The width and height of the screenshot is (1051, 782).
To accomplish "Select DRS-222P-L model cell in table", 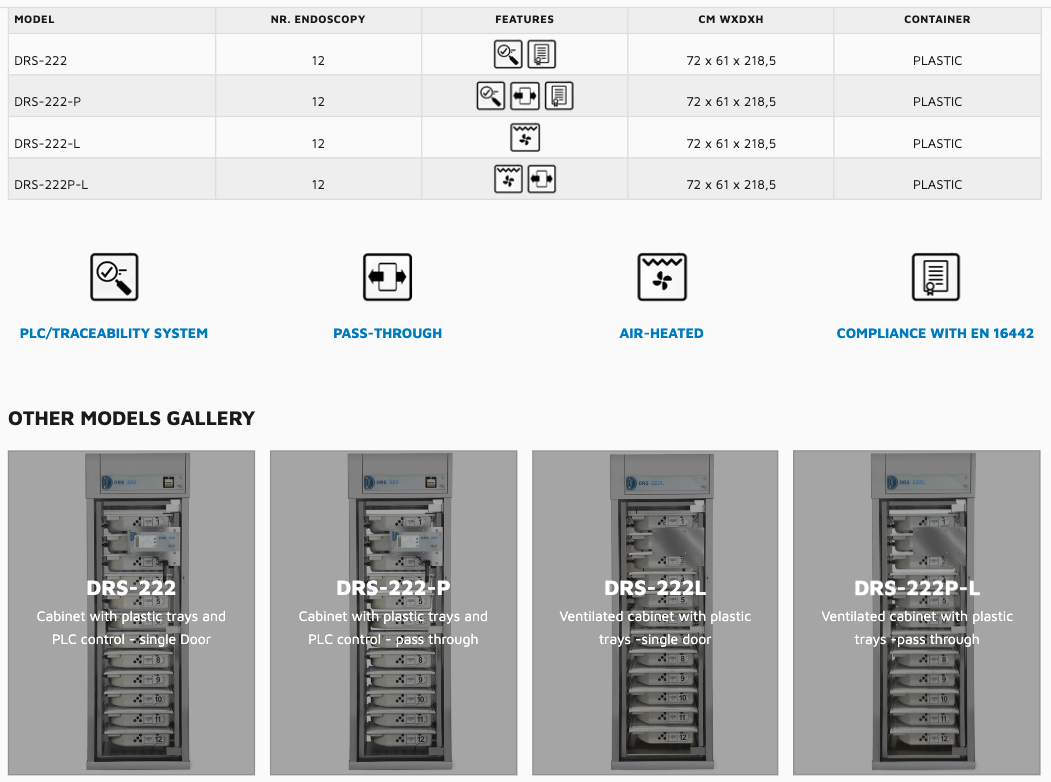I will coord(112,179).
